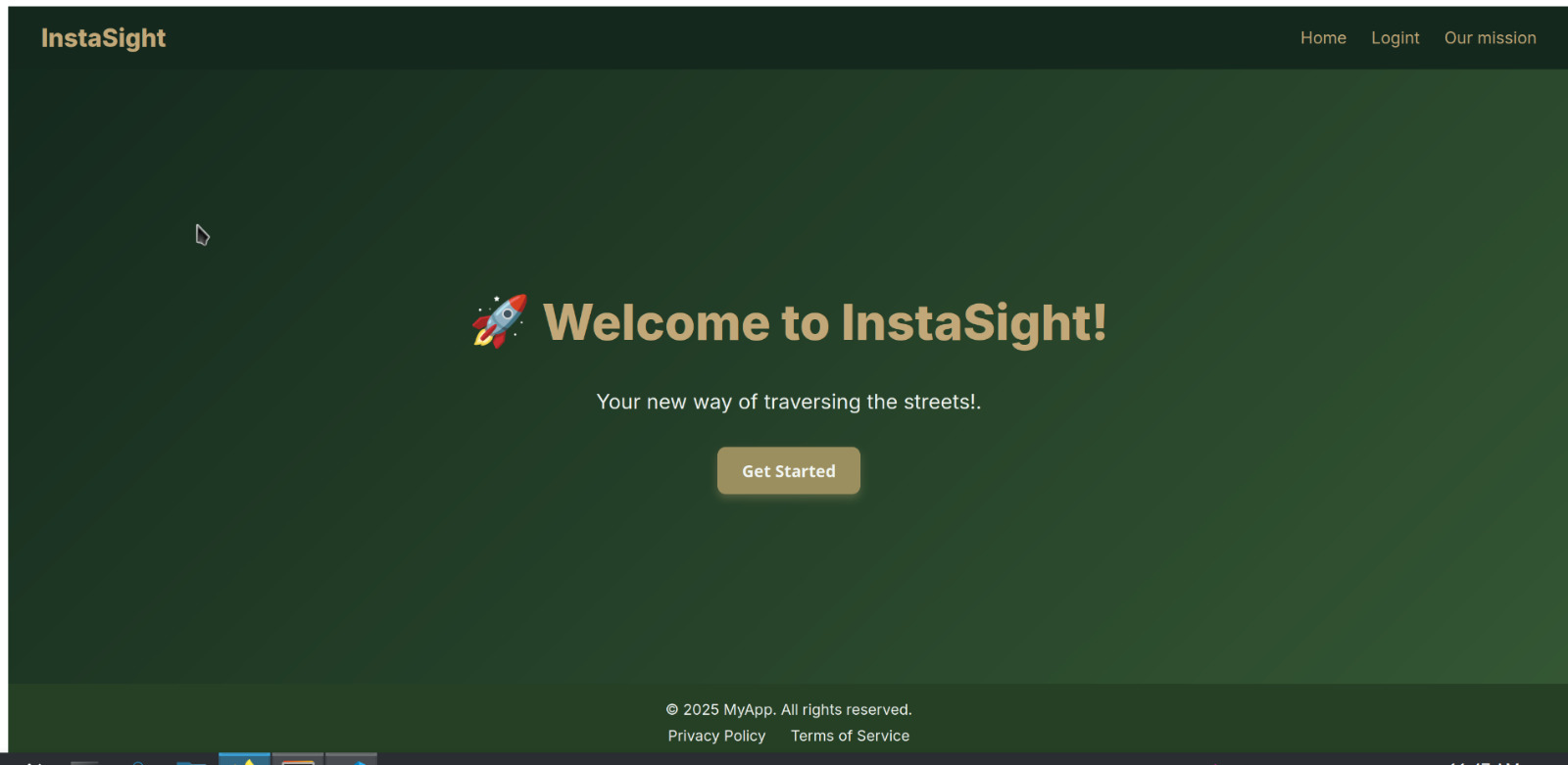Click the rocket emoji beside the welcome heading
The width and height of the screenshot is (1568, 765).
click(x=500, y=321)
